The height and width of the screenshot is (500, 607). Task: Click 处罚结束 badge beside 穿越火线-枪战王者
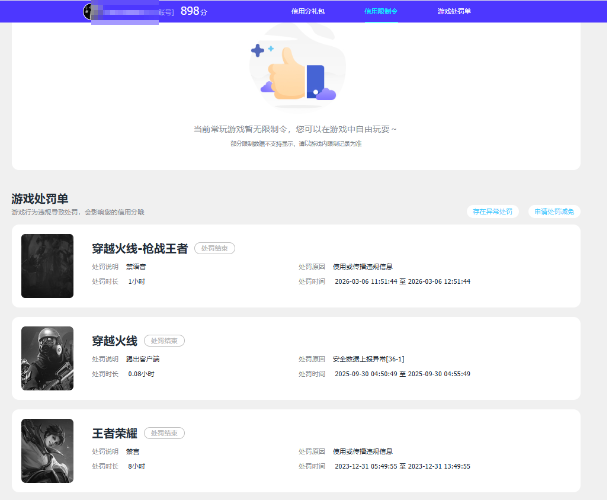pyautogui.click(x=214, y=248)
